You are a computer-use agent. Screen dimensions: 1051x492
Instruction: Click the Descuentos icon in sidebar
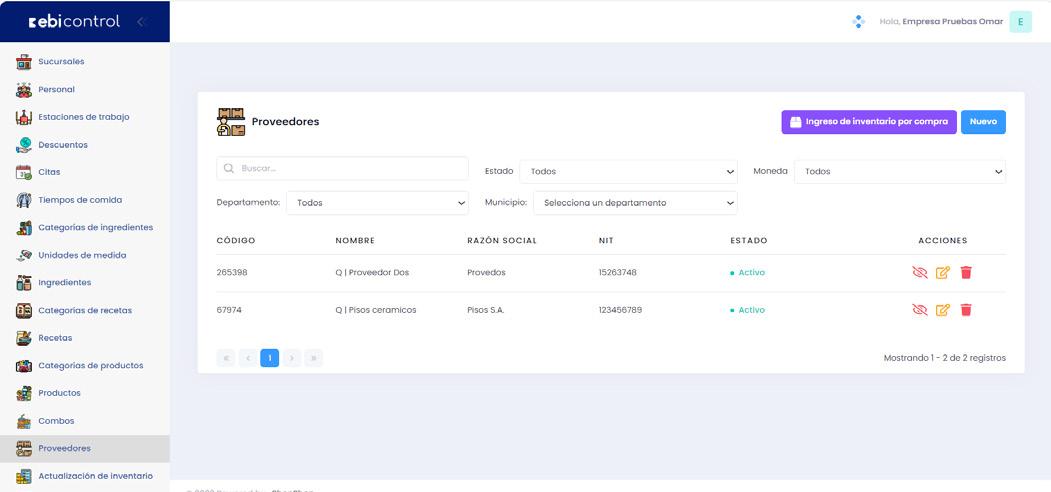pyautogui.click(x=23, y=145)
